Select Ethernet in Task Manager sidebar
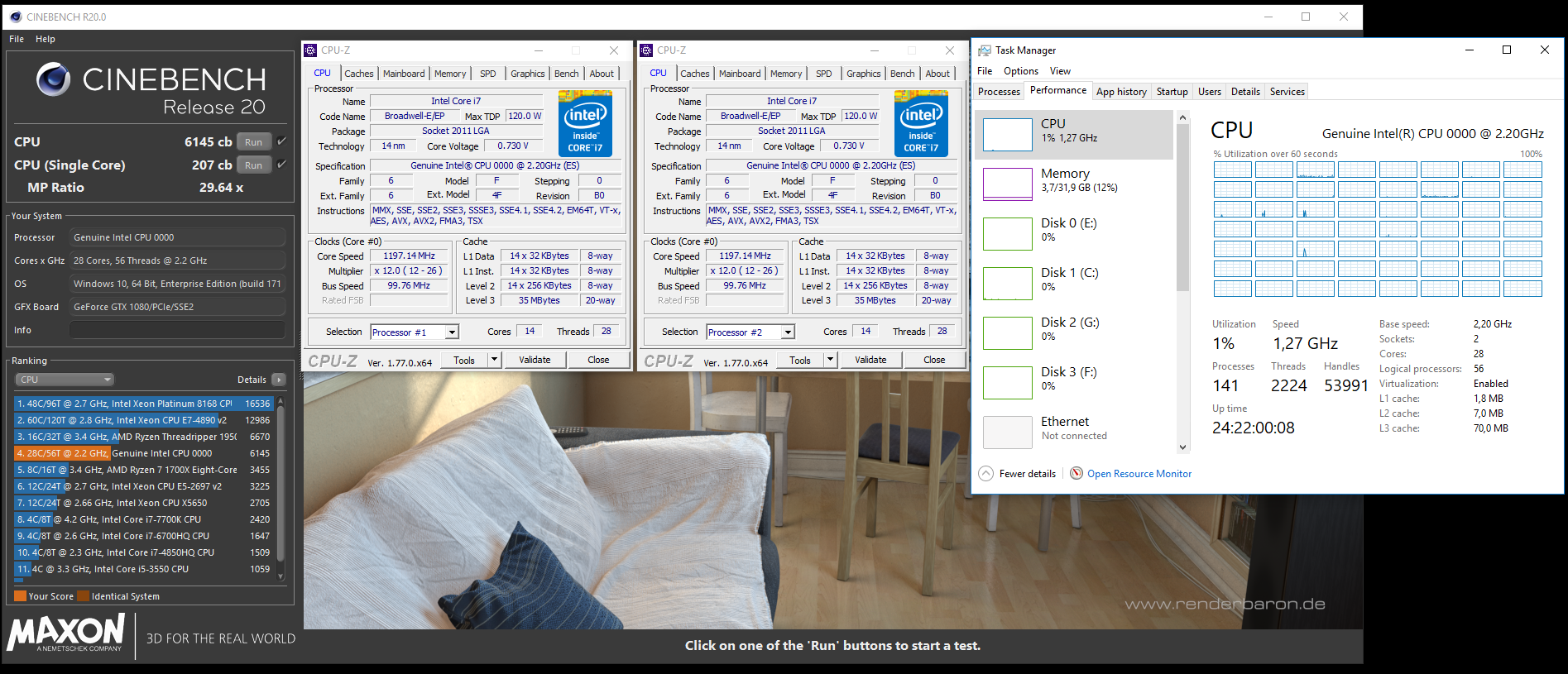 click(x=1073, y=432)
